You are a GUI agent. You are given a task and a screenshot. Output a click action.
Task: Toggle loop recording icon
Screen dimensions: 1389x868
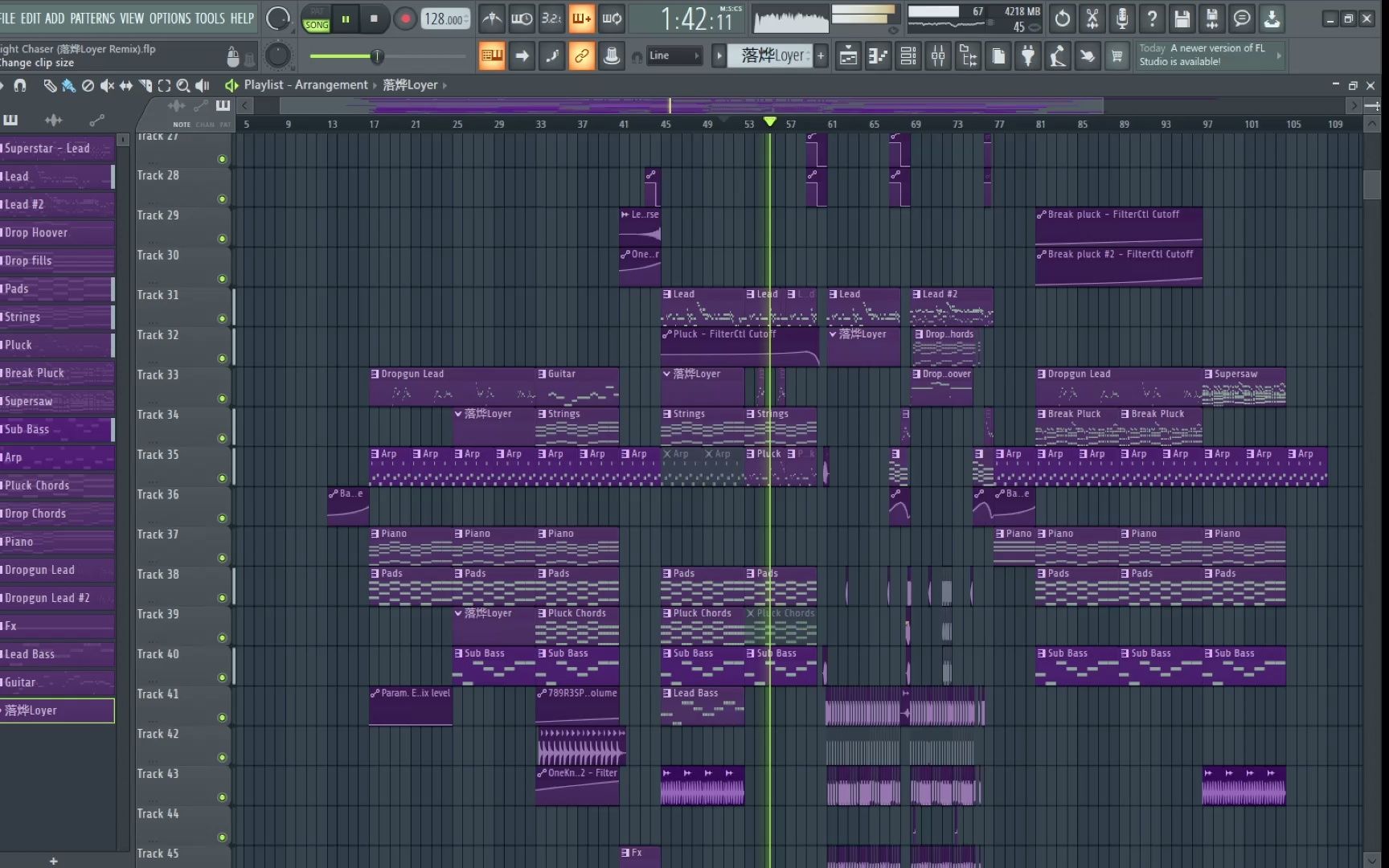[x=612, y=18]
